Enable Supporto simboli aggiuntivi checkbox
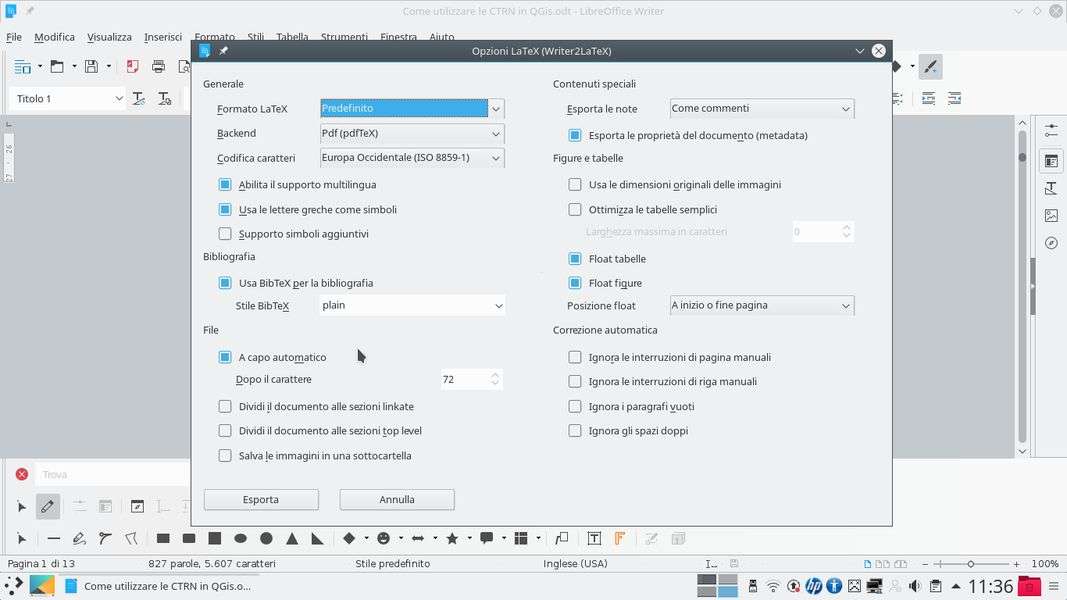 (x=225, y=234)
